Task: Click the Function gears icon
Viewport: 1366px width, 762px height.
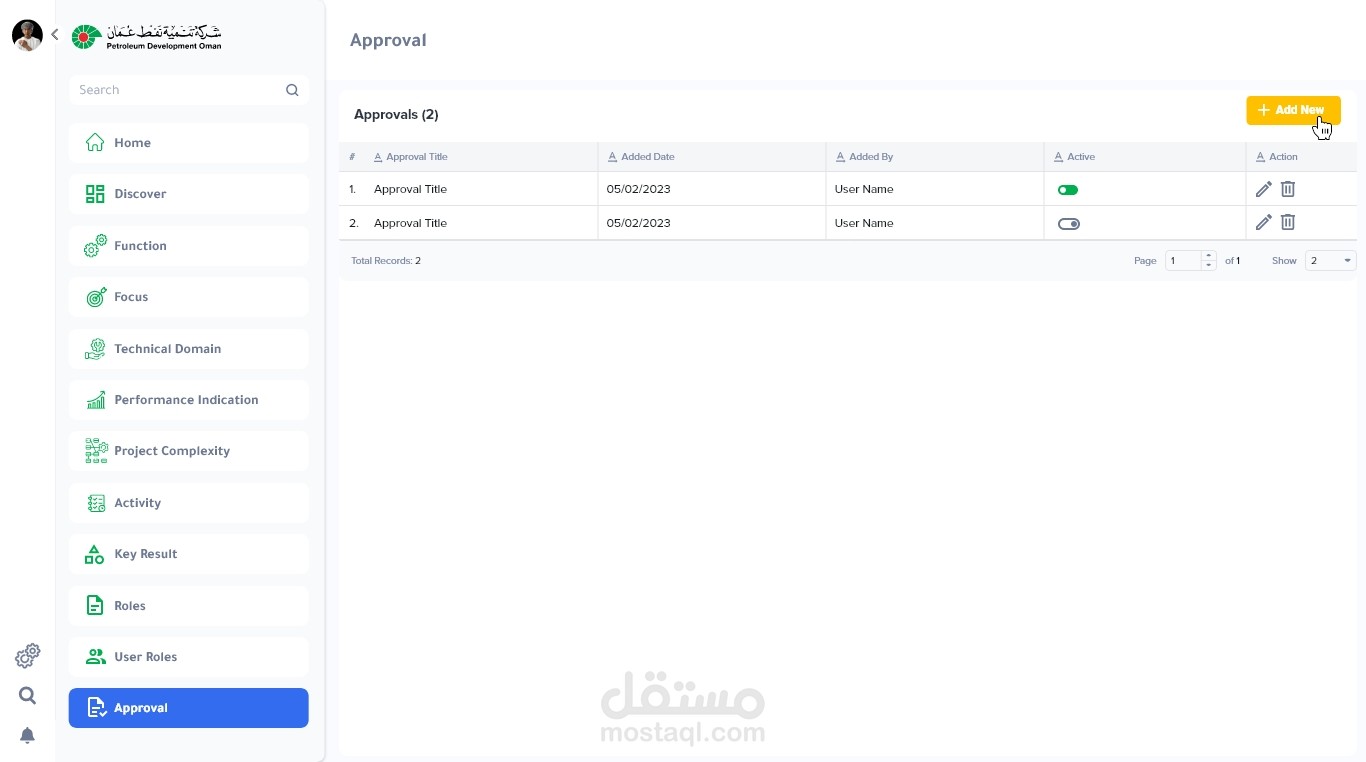Action: [95, 246]
